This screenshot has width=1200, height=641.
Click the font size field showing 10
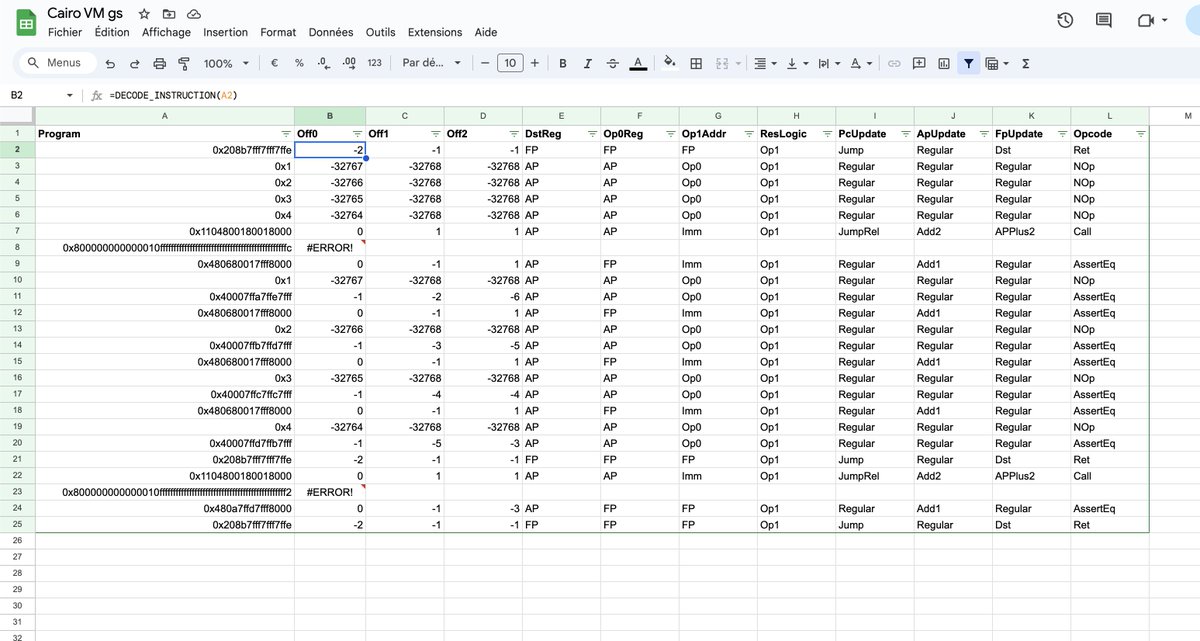click(x=510, y=63)
